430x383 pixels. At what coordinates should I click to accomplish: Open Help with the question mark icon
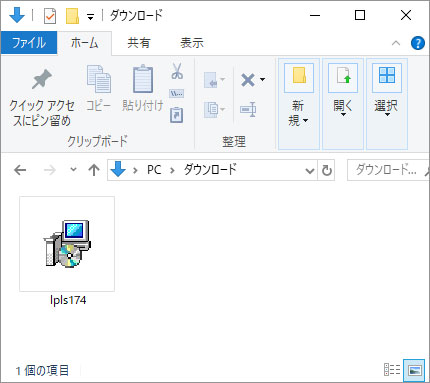(x=418, y=43)
